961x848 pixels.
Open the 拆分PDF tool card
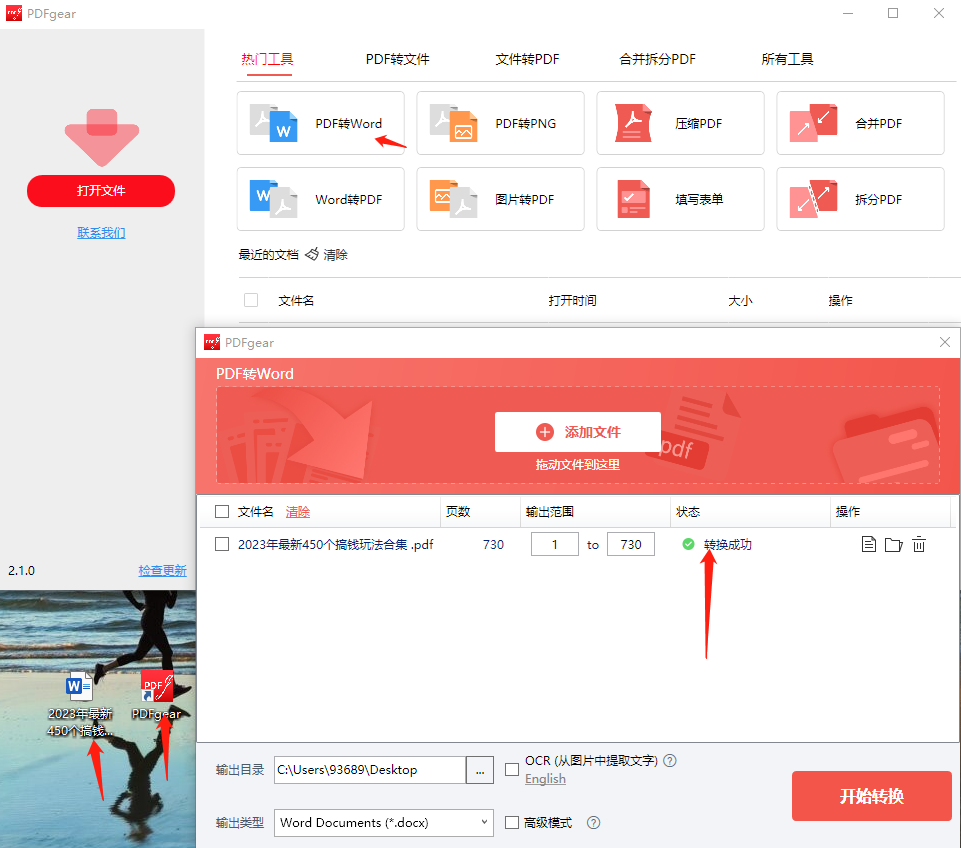(860, 199)
